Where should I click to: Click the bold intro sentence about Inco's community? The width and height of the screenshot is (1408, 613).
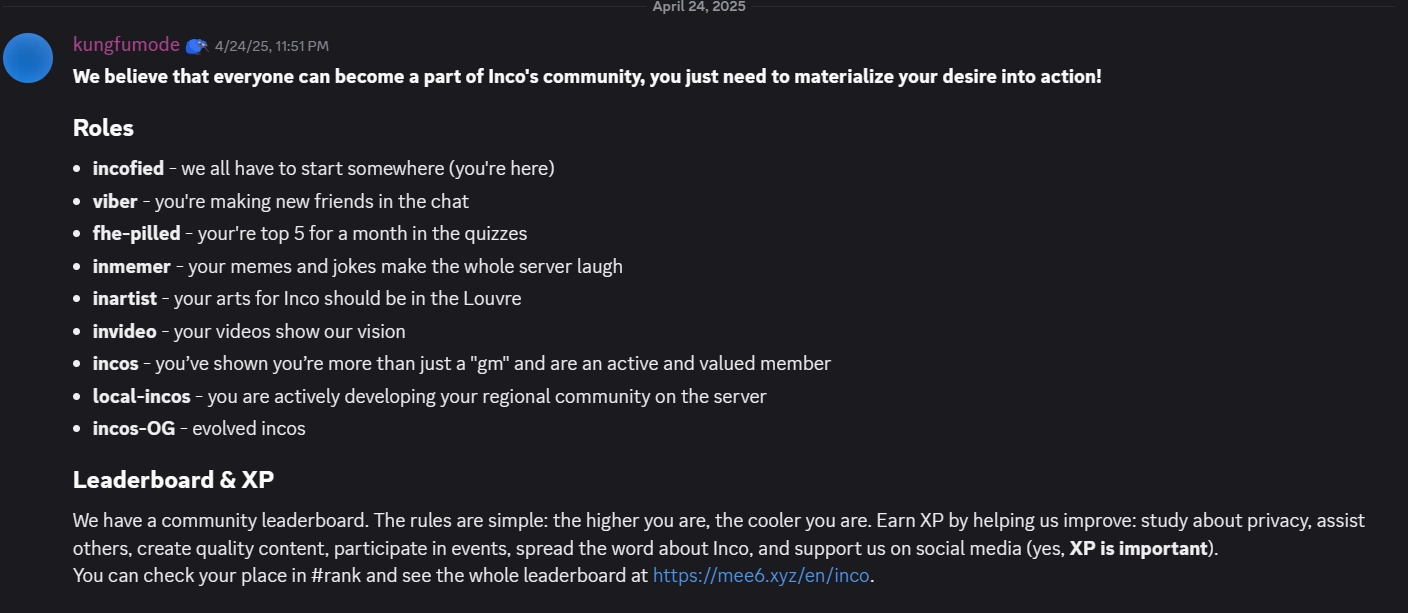587,77
